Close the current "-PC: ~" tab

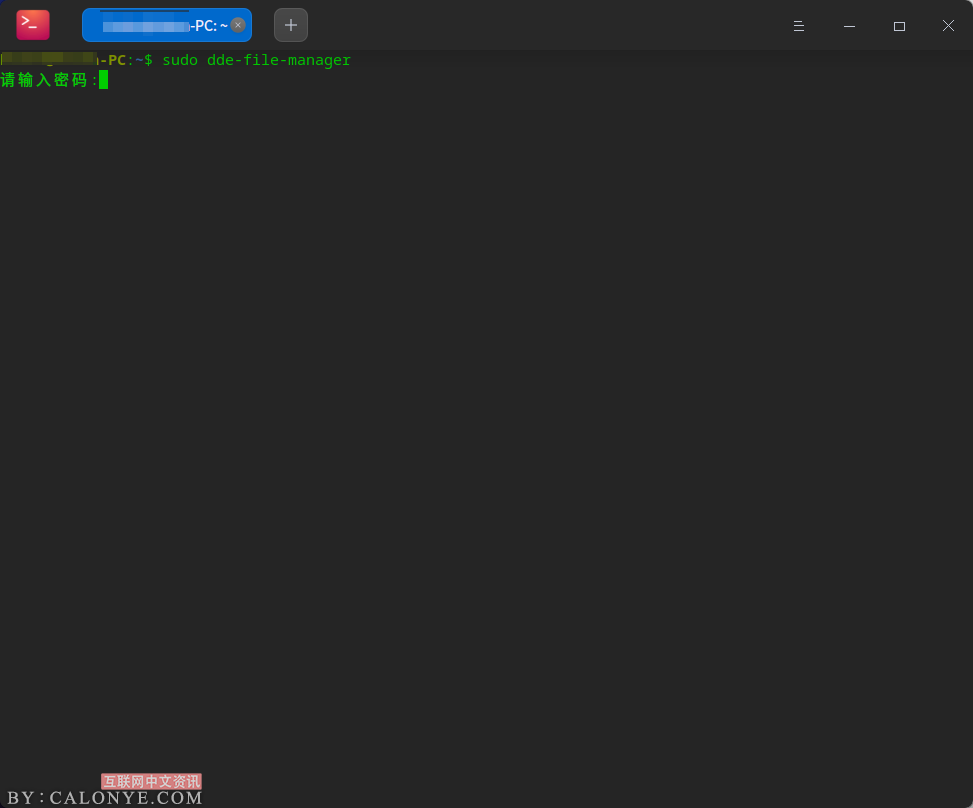point(238,25)
